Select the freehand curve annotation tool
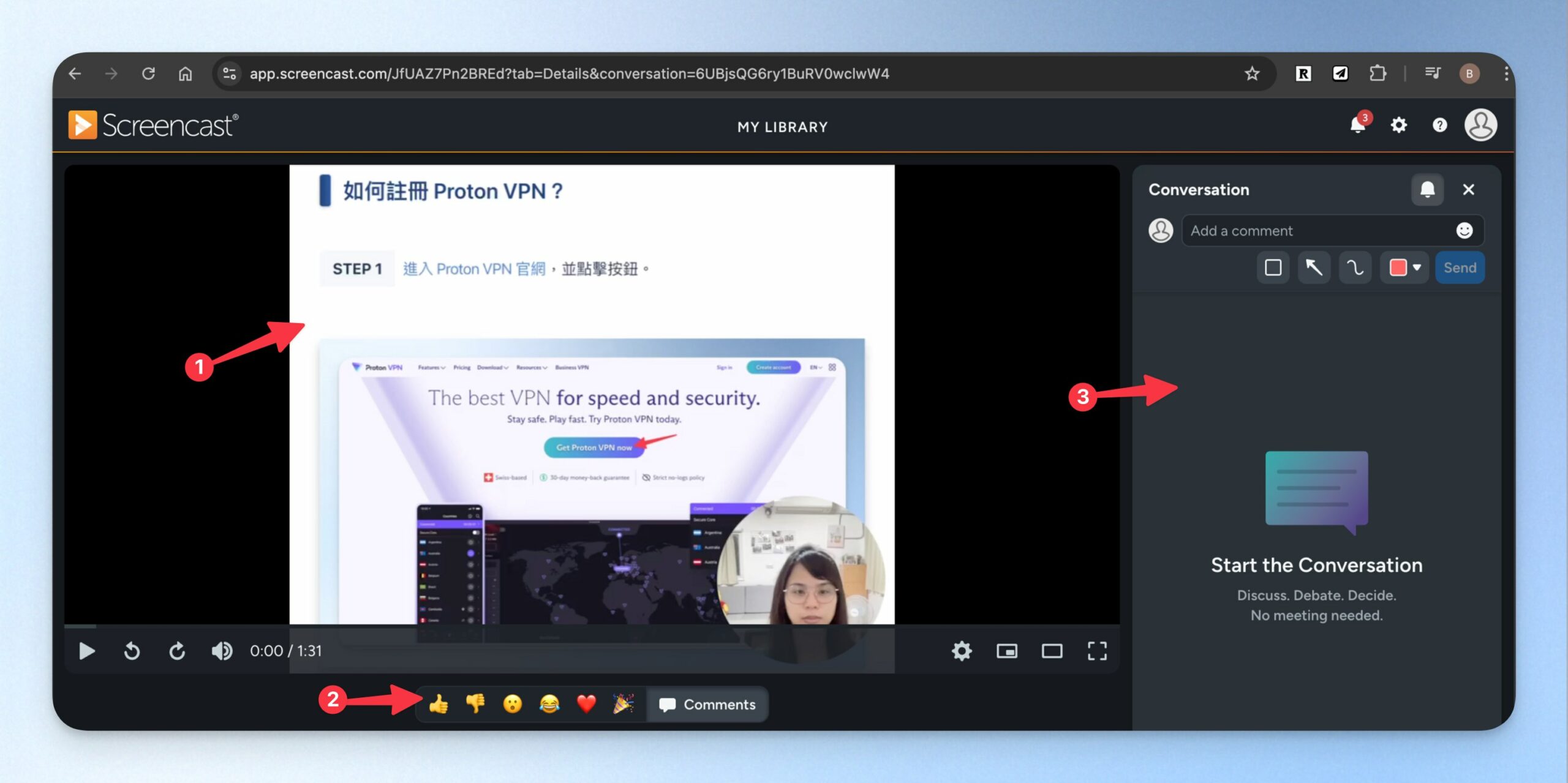Viewport: 1568px width, 783px height. click(x=1355, y=268)
